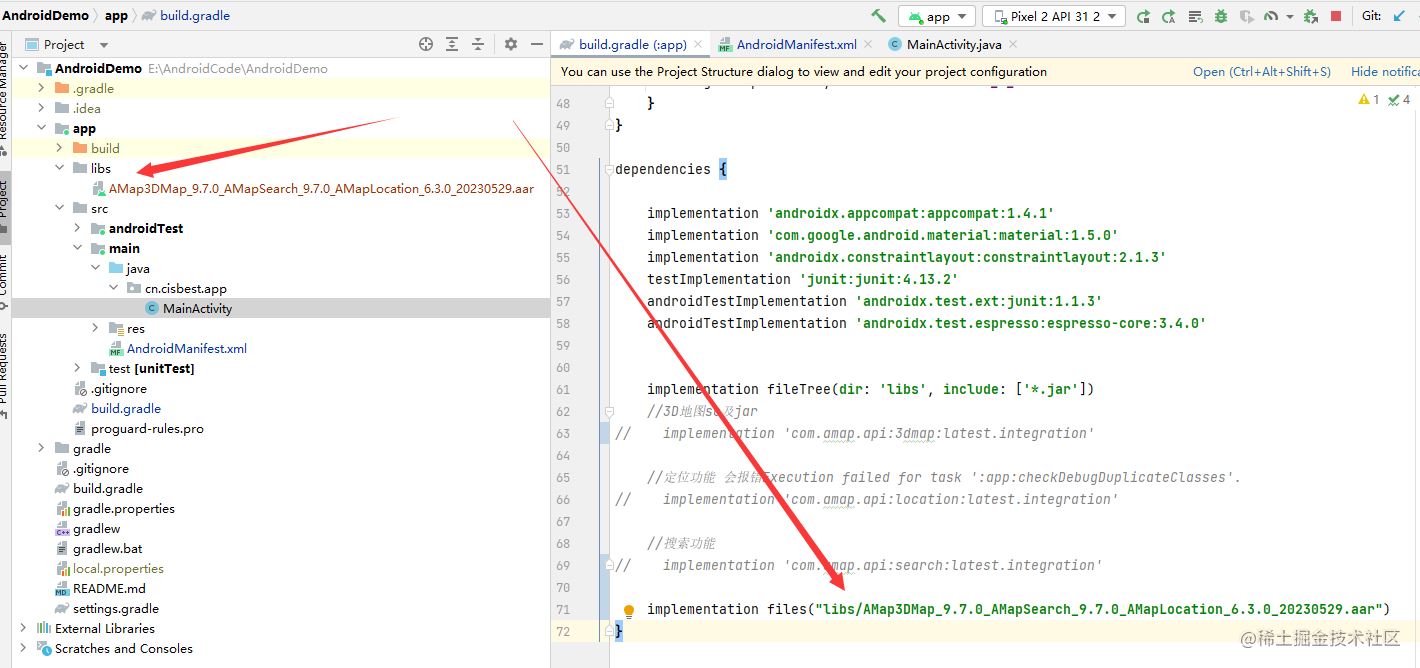This screenshot has width=1420, height=668.
Task: Collapse the AndroidDemo root node
Action: [23, 68]
